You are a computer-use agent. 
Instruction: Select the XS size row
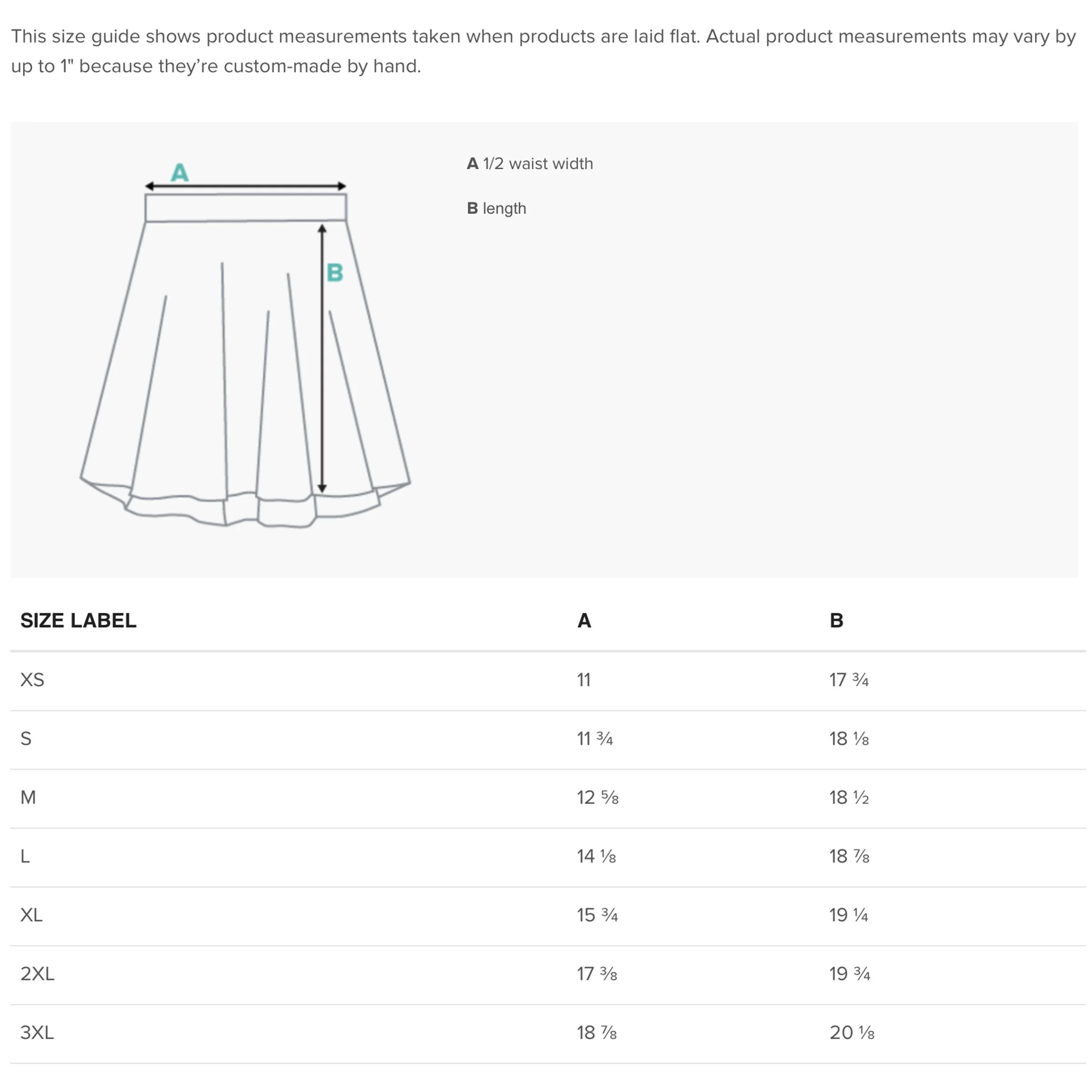pyautogui.click(x=547, y=680)
